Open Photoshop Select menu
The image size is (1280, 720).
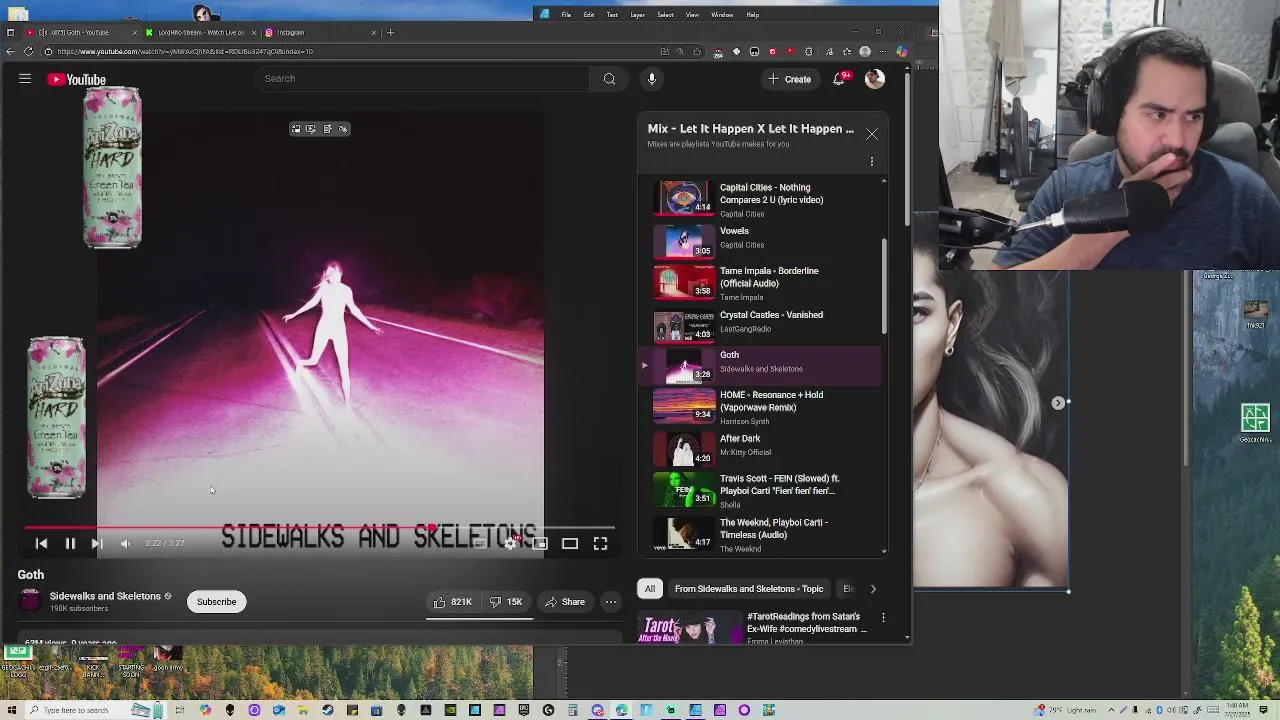coord(665,15)
